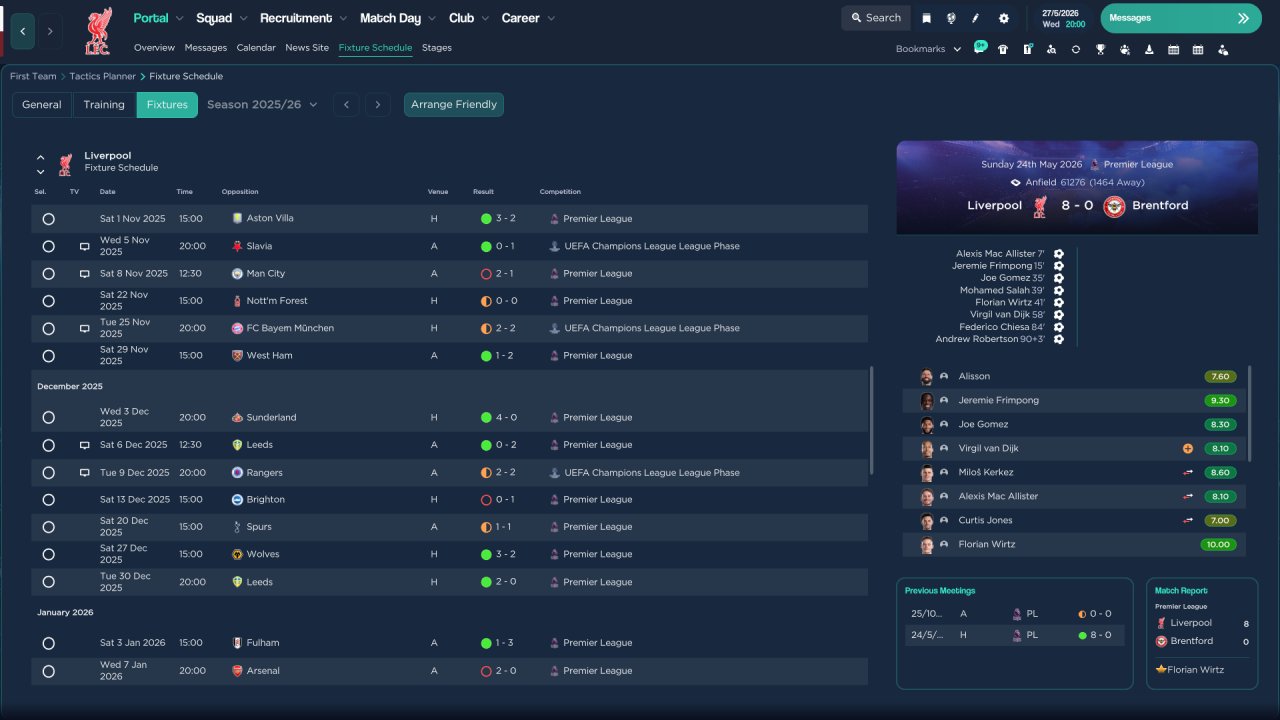
Task: Go back with the left arrow button
Action: coord(22,31)
